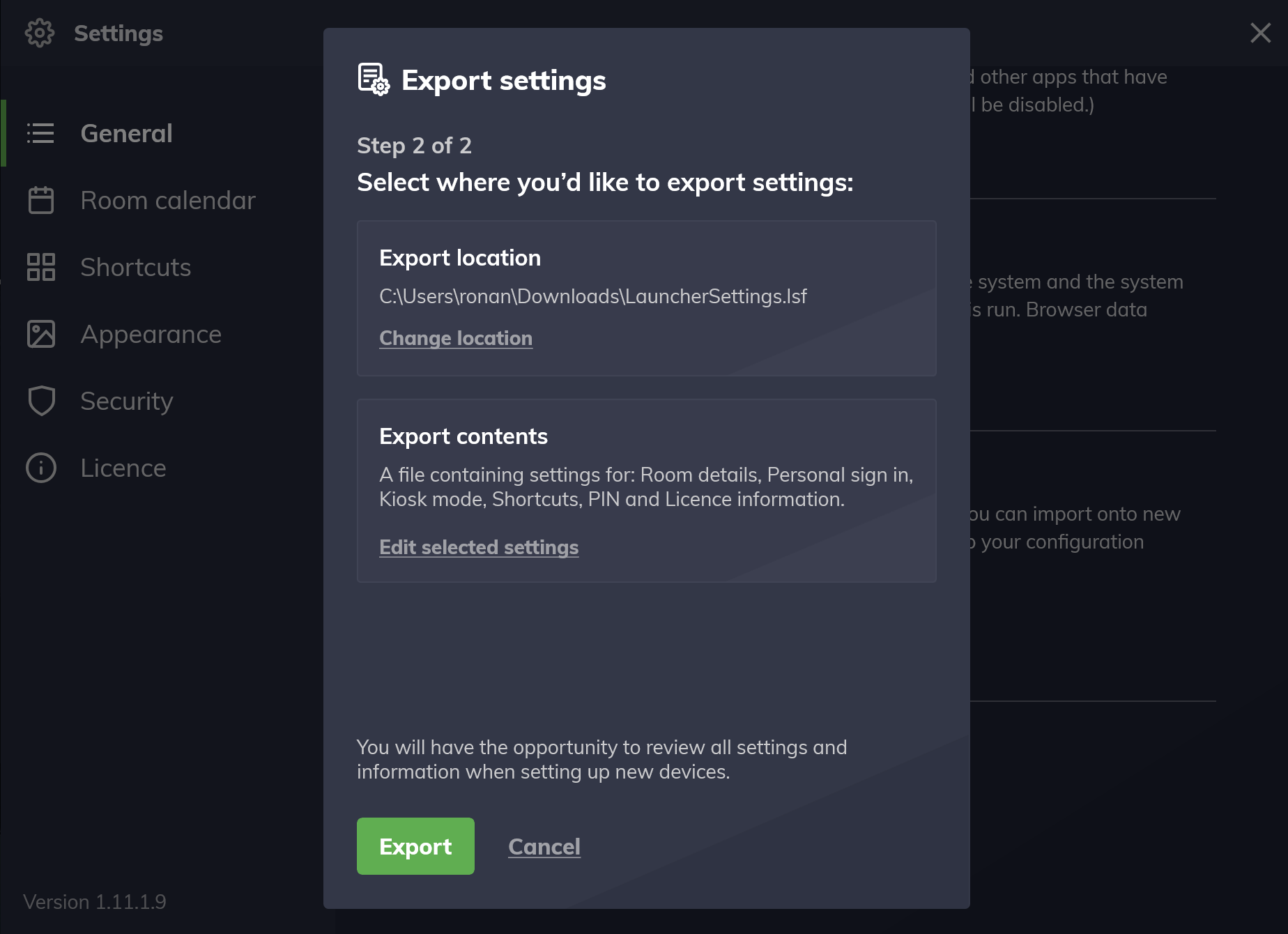Viewport: 1288px width, 934px height.
Task: Click the Change location link
Action: tap(456, 338)
